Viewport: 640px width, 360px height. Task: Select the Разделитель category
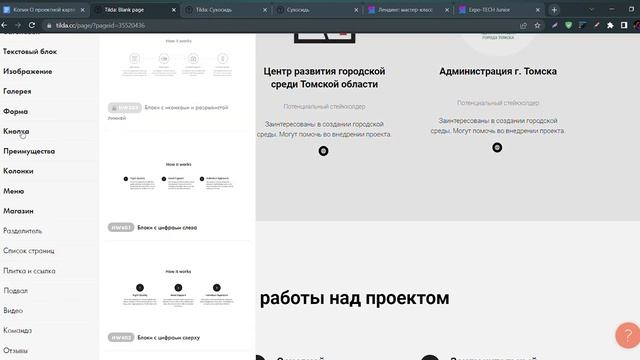coord(22,231)
